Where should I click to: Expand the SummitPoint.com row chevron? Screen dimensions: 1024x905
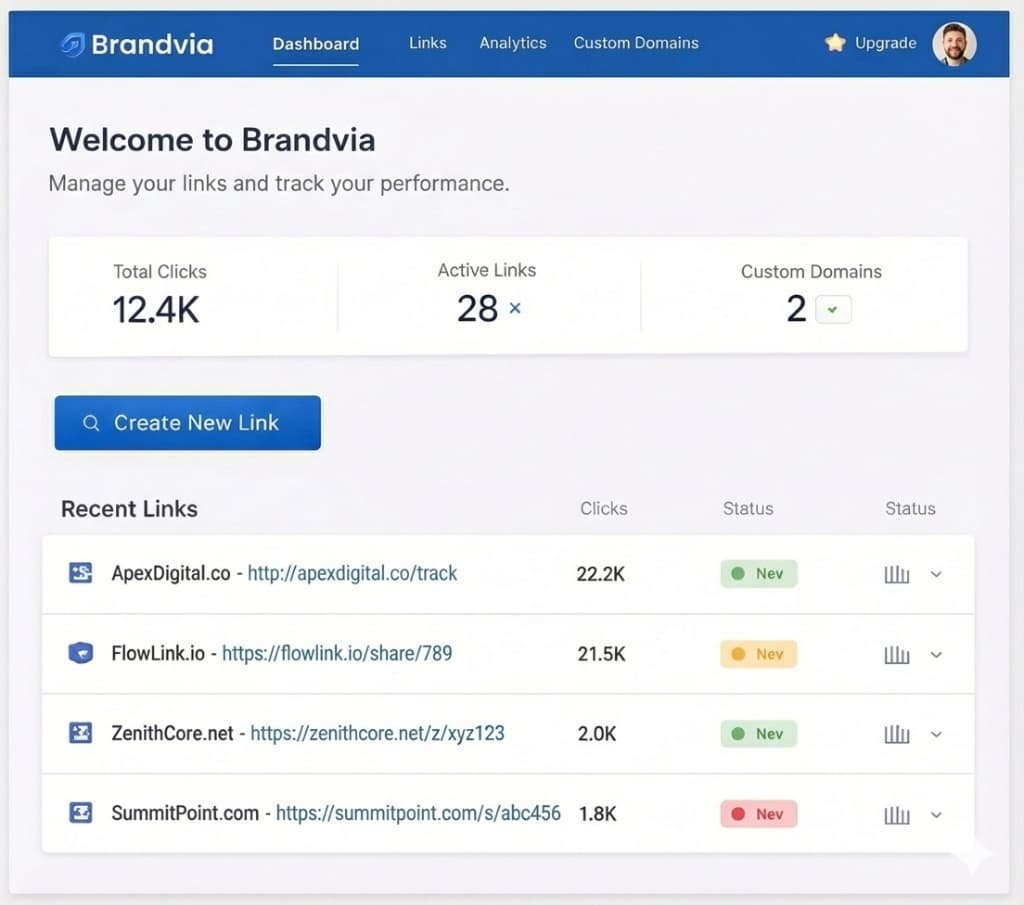[x=936, y=815]
